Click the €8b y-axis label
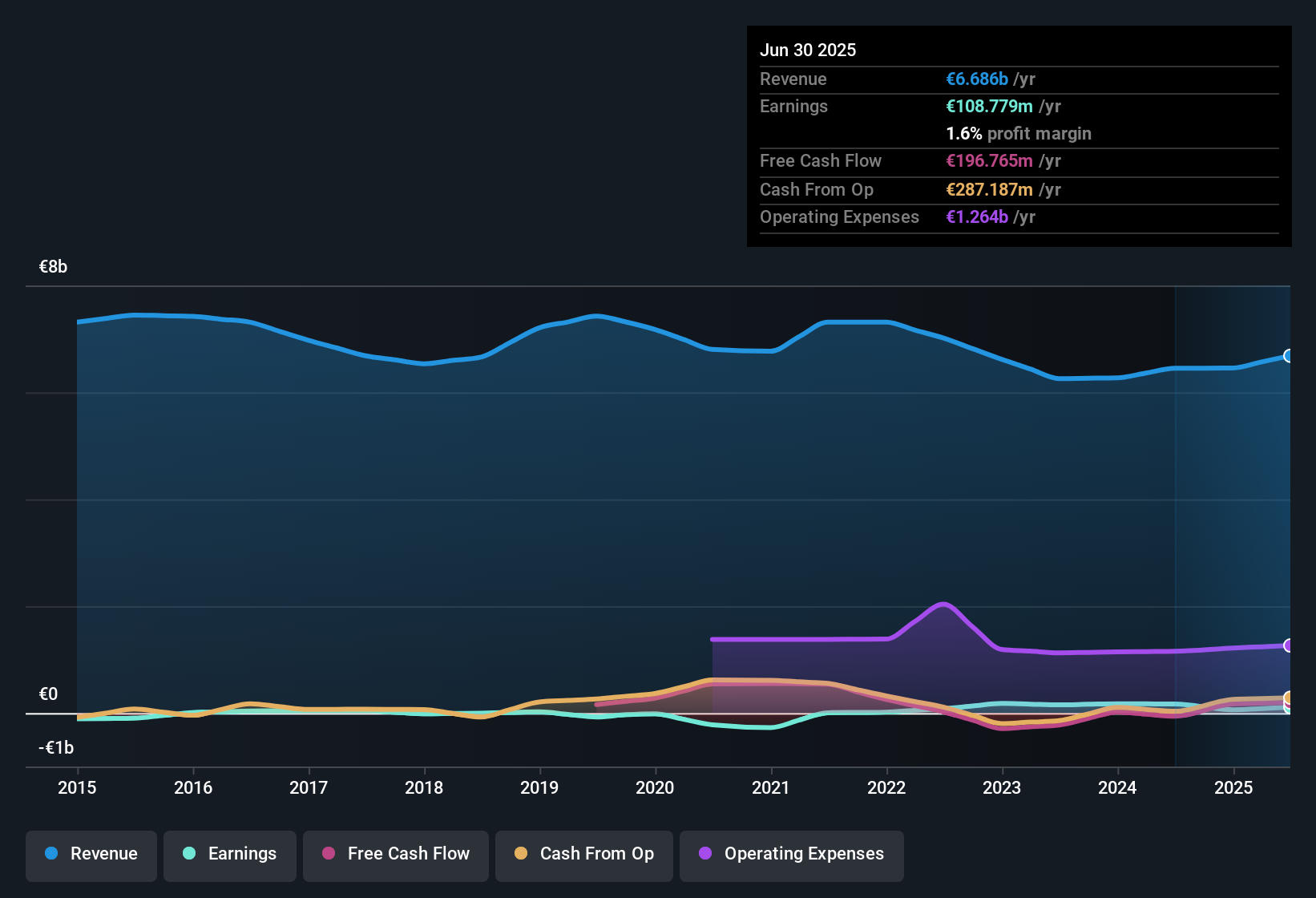 click(x=53, y=267)
